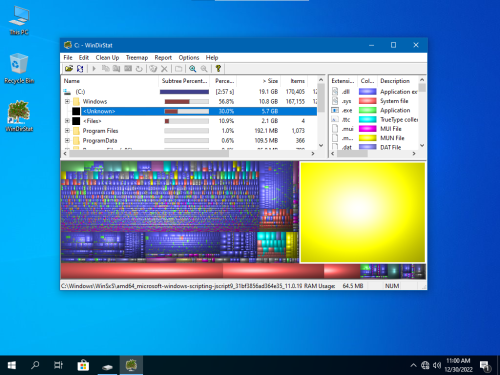Click the volume speaker tray icon
Viewport: 500px width, 375px height.
[x=437, y=365]
